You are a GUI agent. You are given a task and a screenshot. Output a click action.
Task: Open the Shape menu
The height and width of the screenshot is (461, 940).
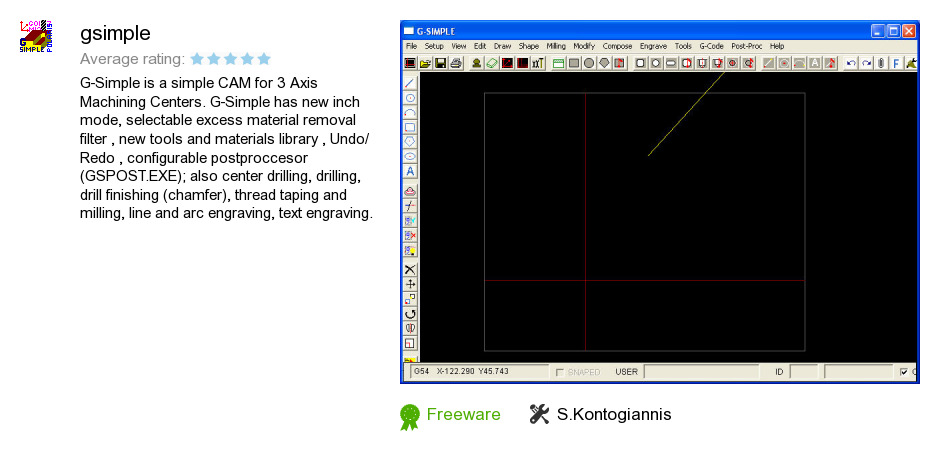529,46
